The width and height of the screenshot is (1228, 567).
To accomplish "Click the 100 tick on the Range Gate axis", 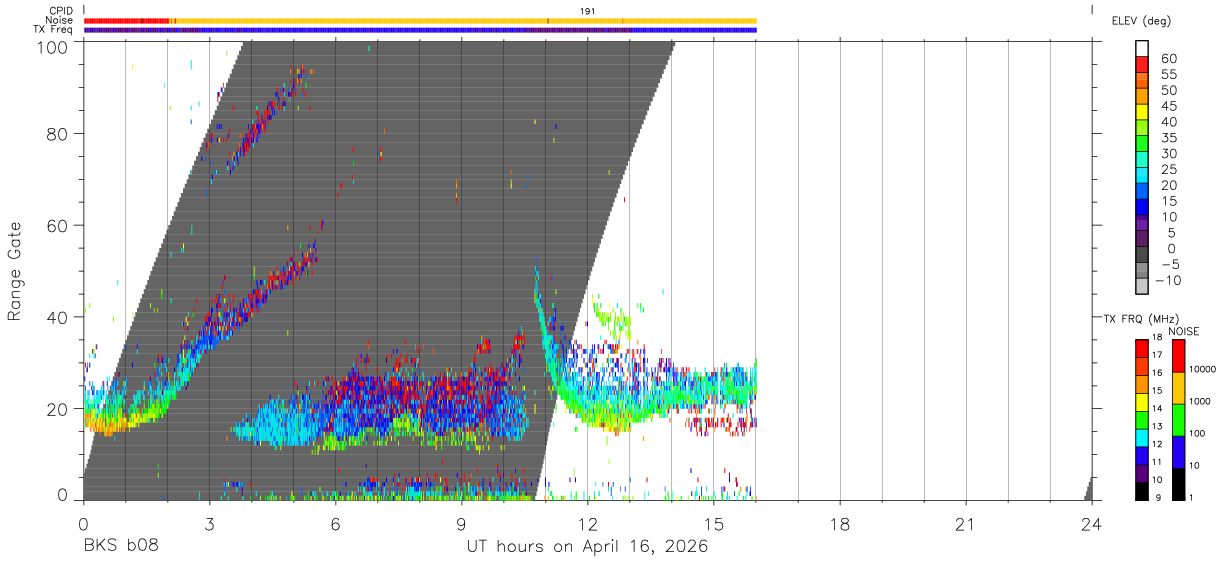I will 51,47.
